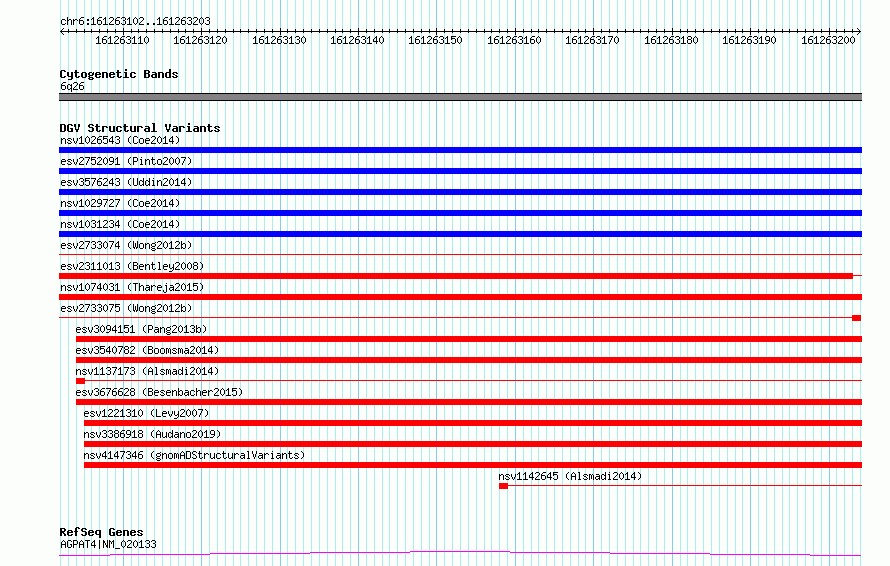Viewport: 890px width, 566px height.
Task: Click the red bar under esv3540782
Action: (469, 360)
